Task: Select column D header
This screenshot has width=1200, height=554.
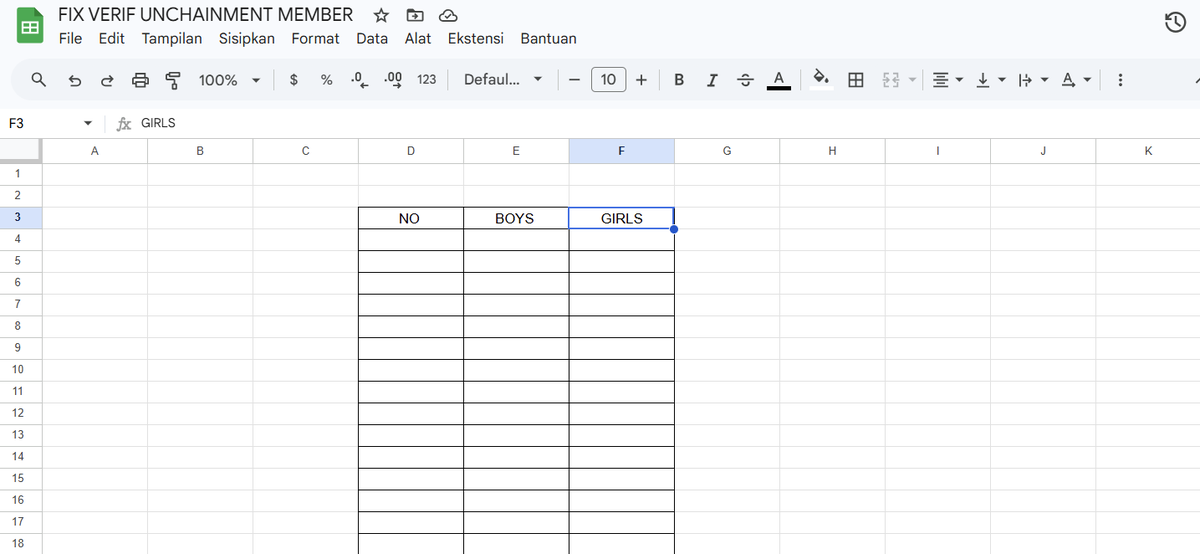Action: (410, 151)
